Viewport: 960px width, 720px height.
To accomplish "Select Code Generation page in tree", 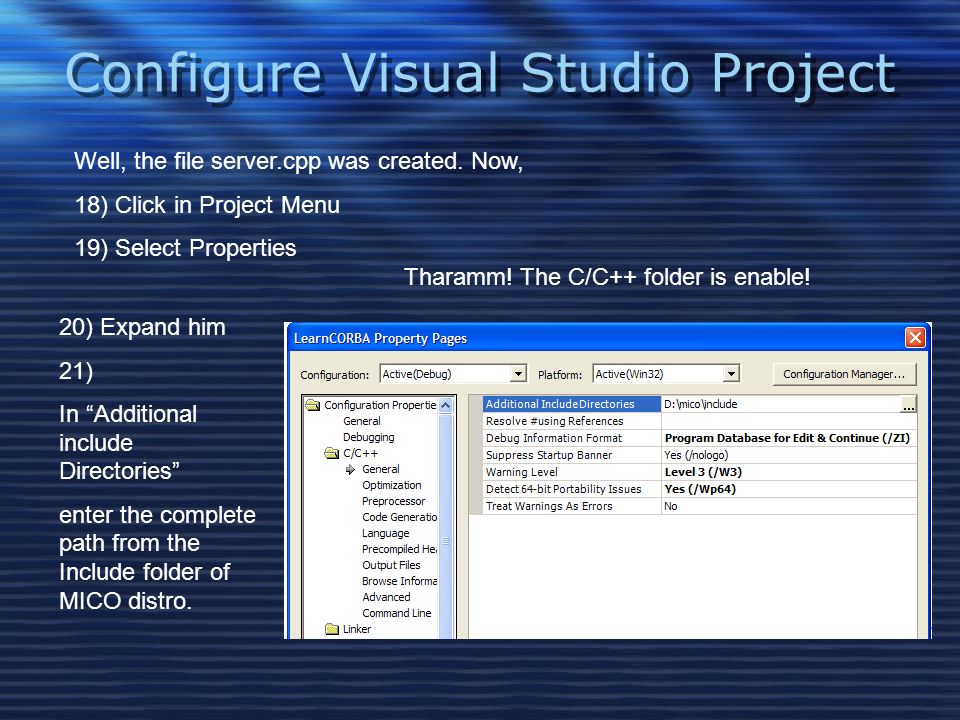I will pos(399,517).
